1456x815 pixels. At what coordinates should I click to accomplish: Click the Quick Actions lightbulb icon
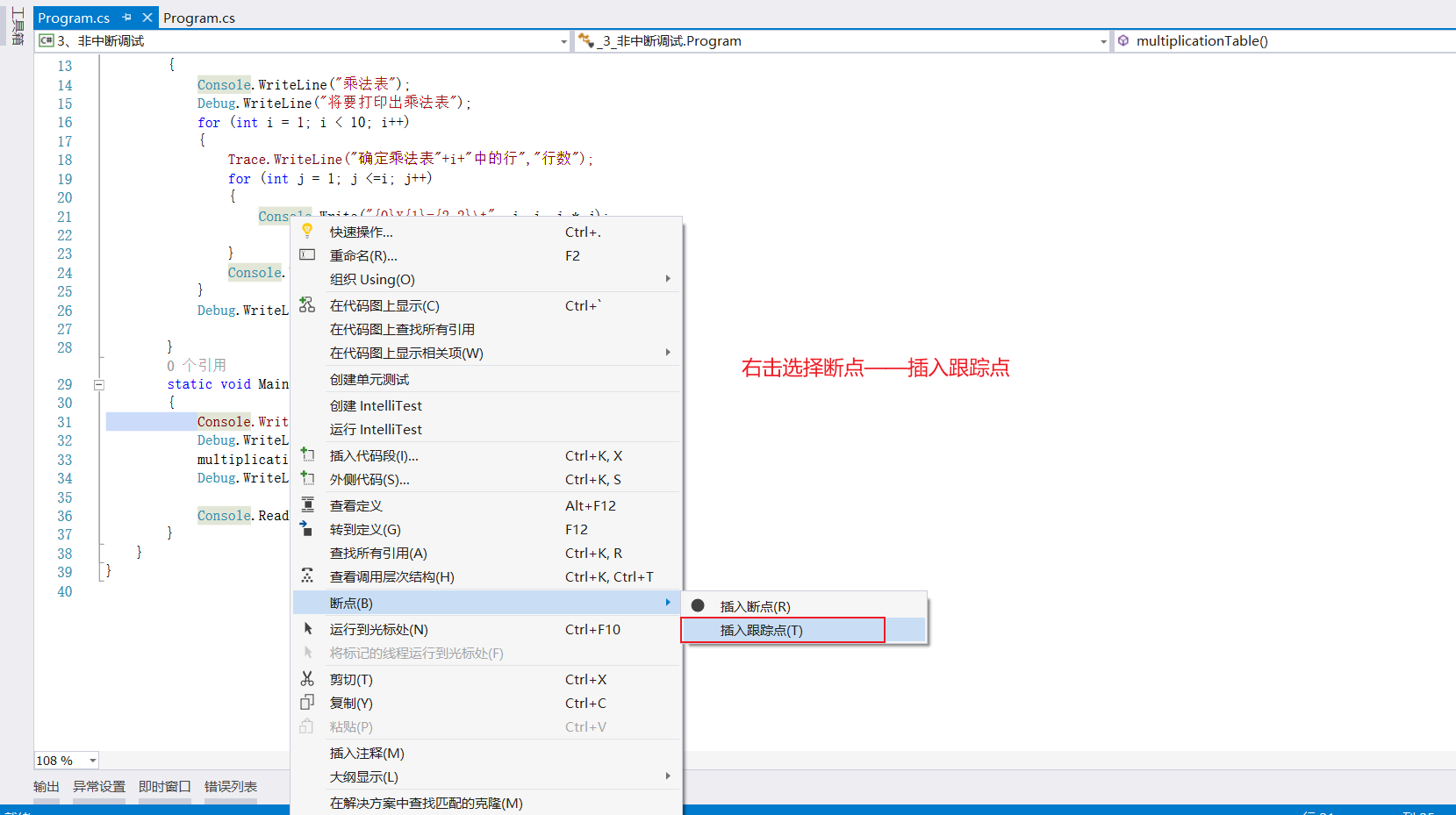pos(307,231)
